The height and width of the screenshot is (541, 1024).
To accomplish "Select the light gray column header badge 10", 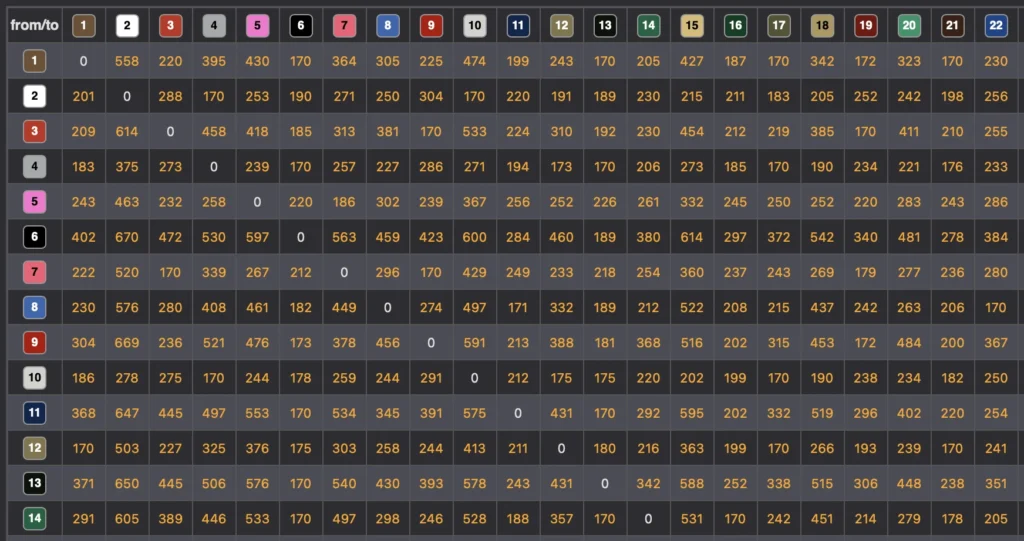I will 474,25.
